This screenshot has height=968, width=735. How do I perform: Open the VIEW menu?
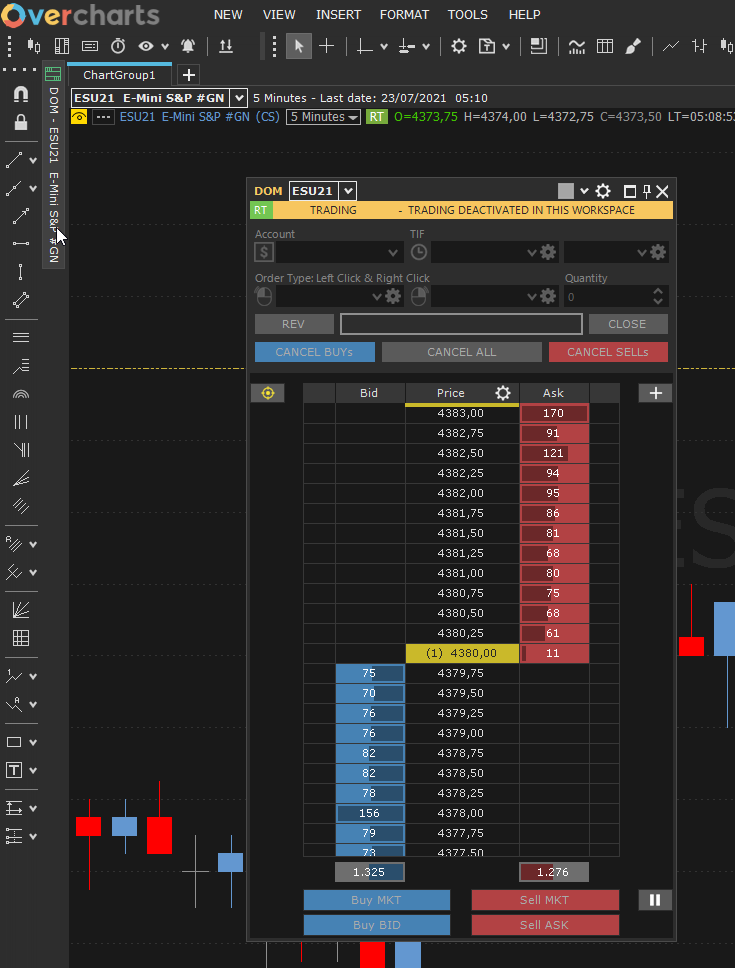click(279, 14)
